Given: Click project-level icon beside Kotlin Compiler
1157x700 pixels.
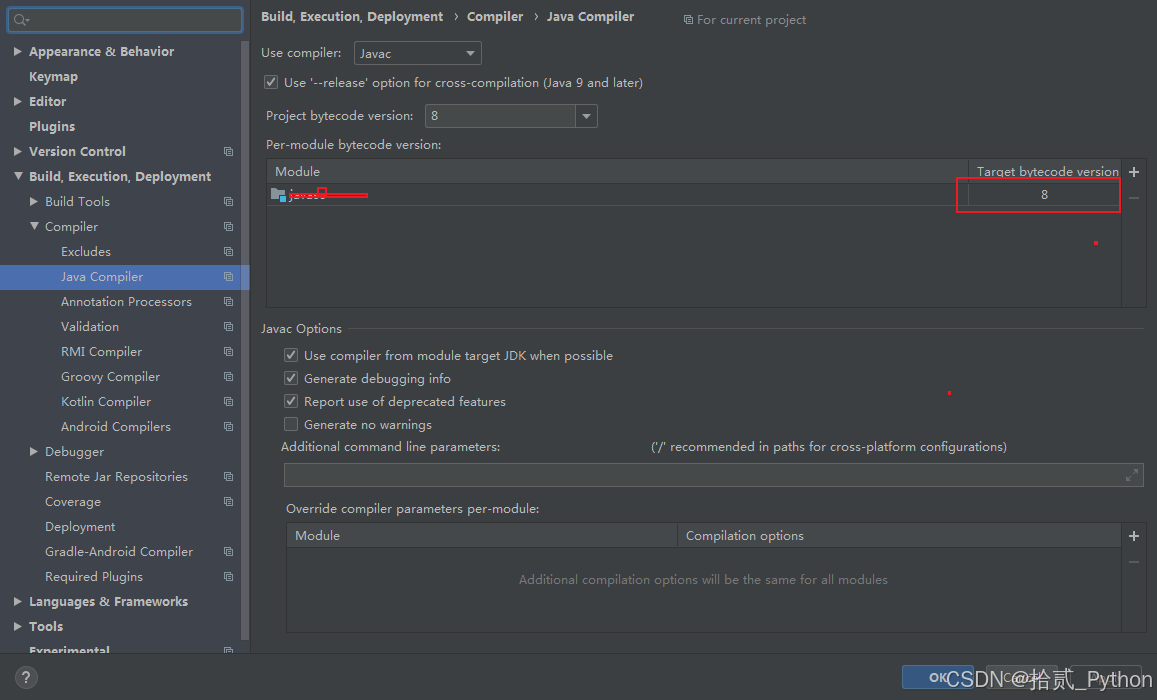Looking at the screenshot, I should (229, 401).
